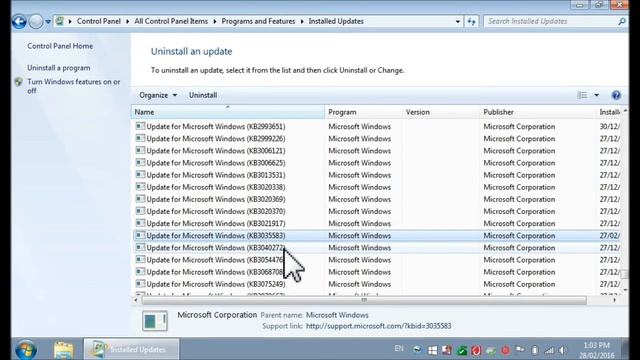Viewport: 640px width, 360px height.
Task: Expand arrow after Control Panel breadcrumb
Action: point(127,21)
